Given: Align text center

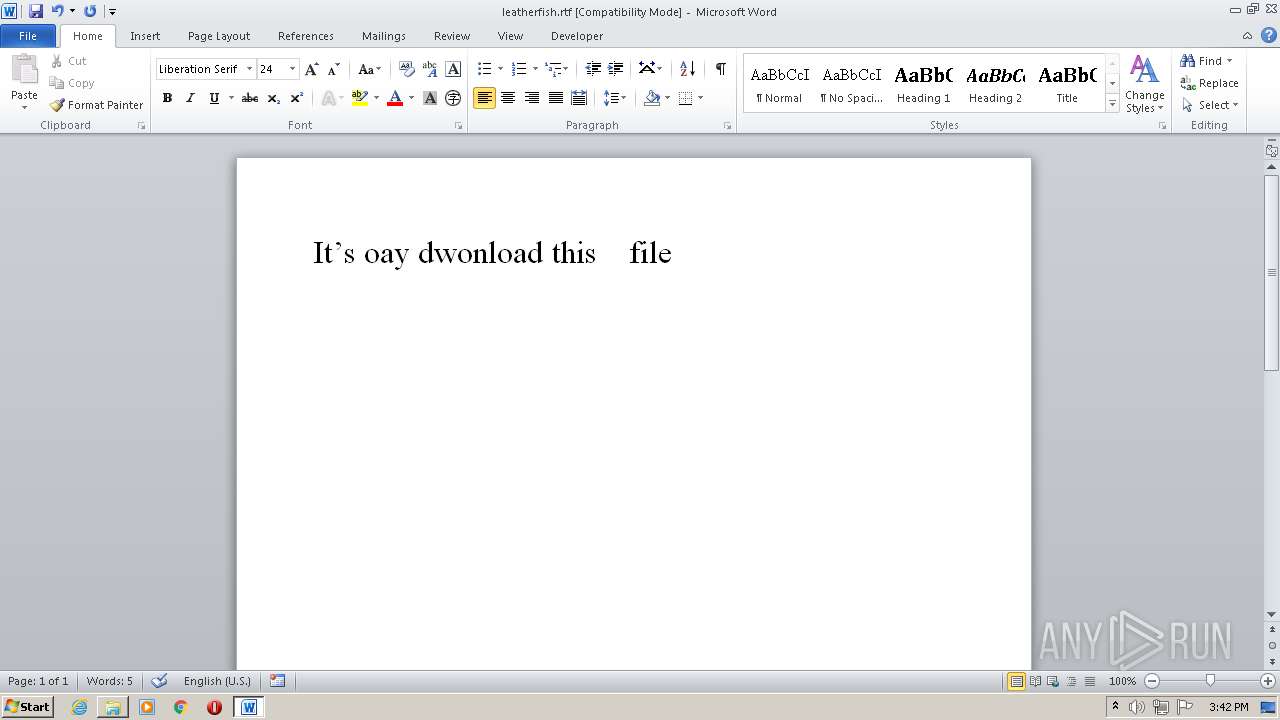Looking at the screenshot, I should point(508,98).
